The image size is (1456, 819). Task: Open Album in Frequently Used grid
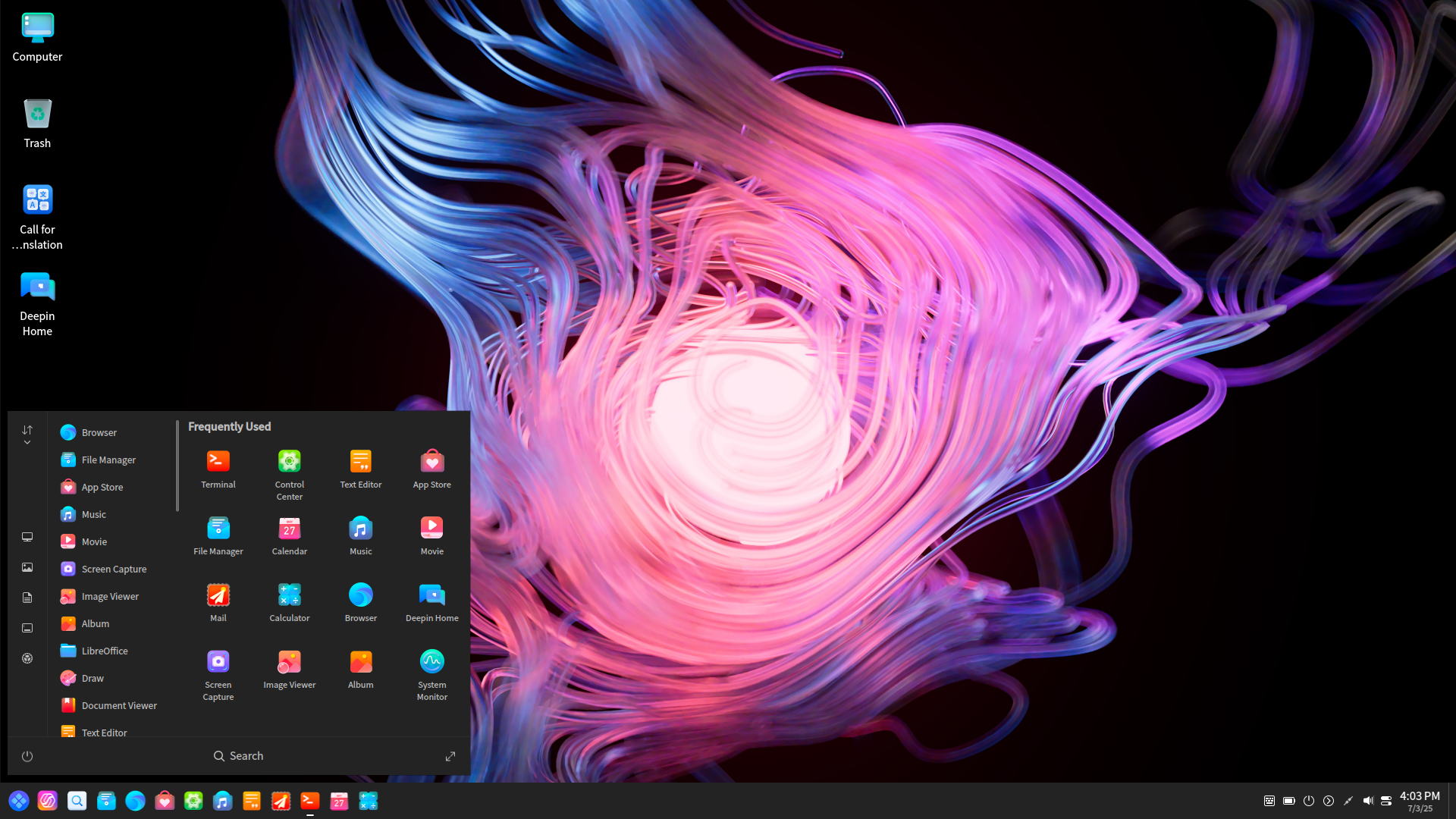click(x=361, y=670)
